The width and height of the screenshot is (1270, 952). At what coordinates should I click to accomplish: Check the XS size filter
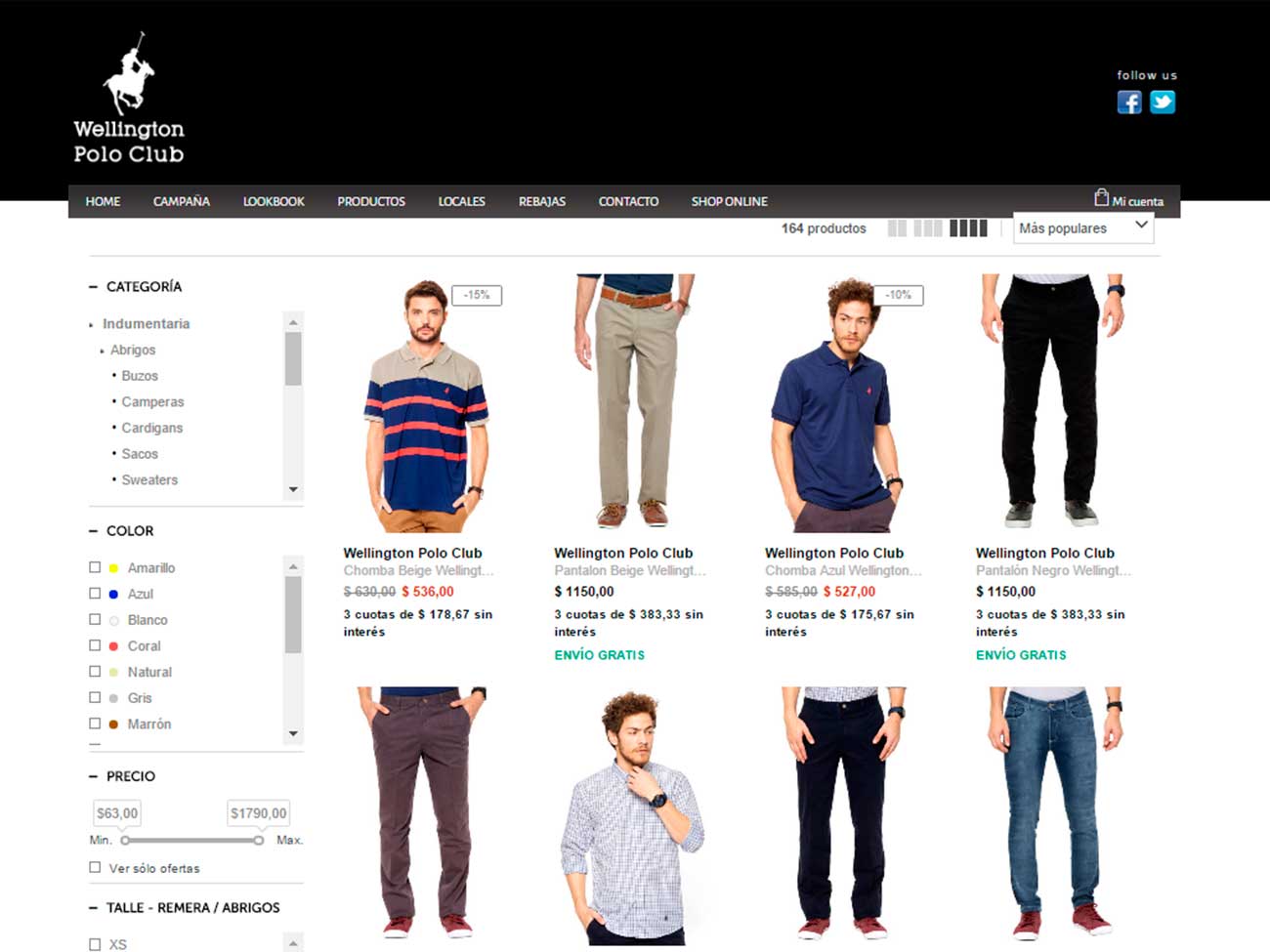tap(95, 944)
